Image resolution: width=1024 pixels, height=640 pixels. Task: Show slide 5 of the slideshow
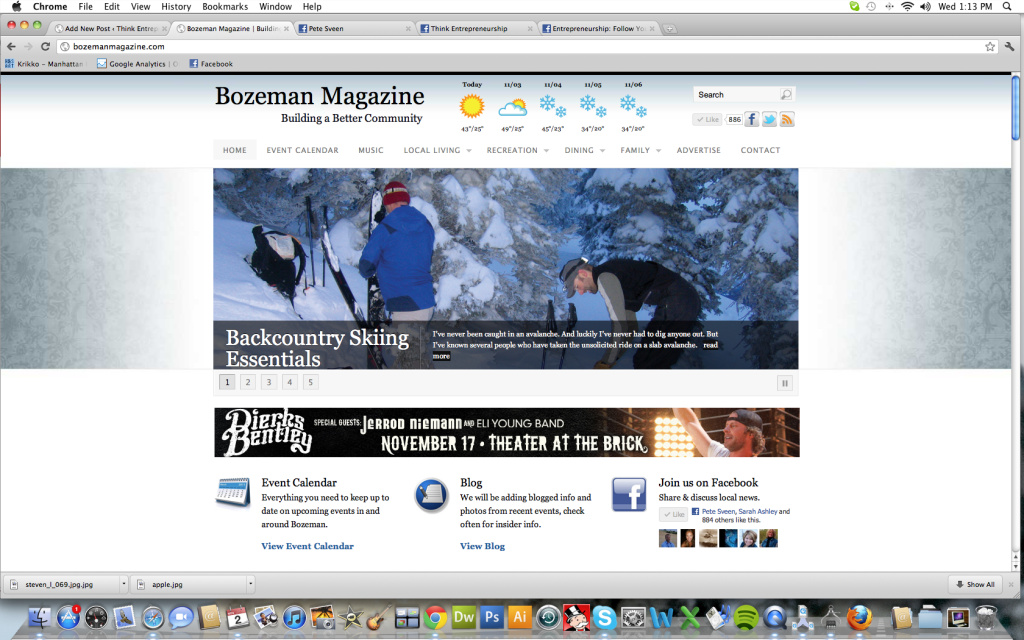coord(311,382)
